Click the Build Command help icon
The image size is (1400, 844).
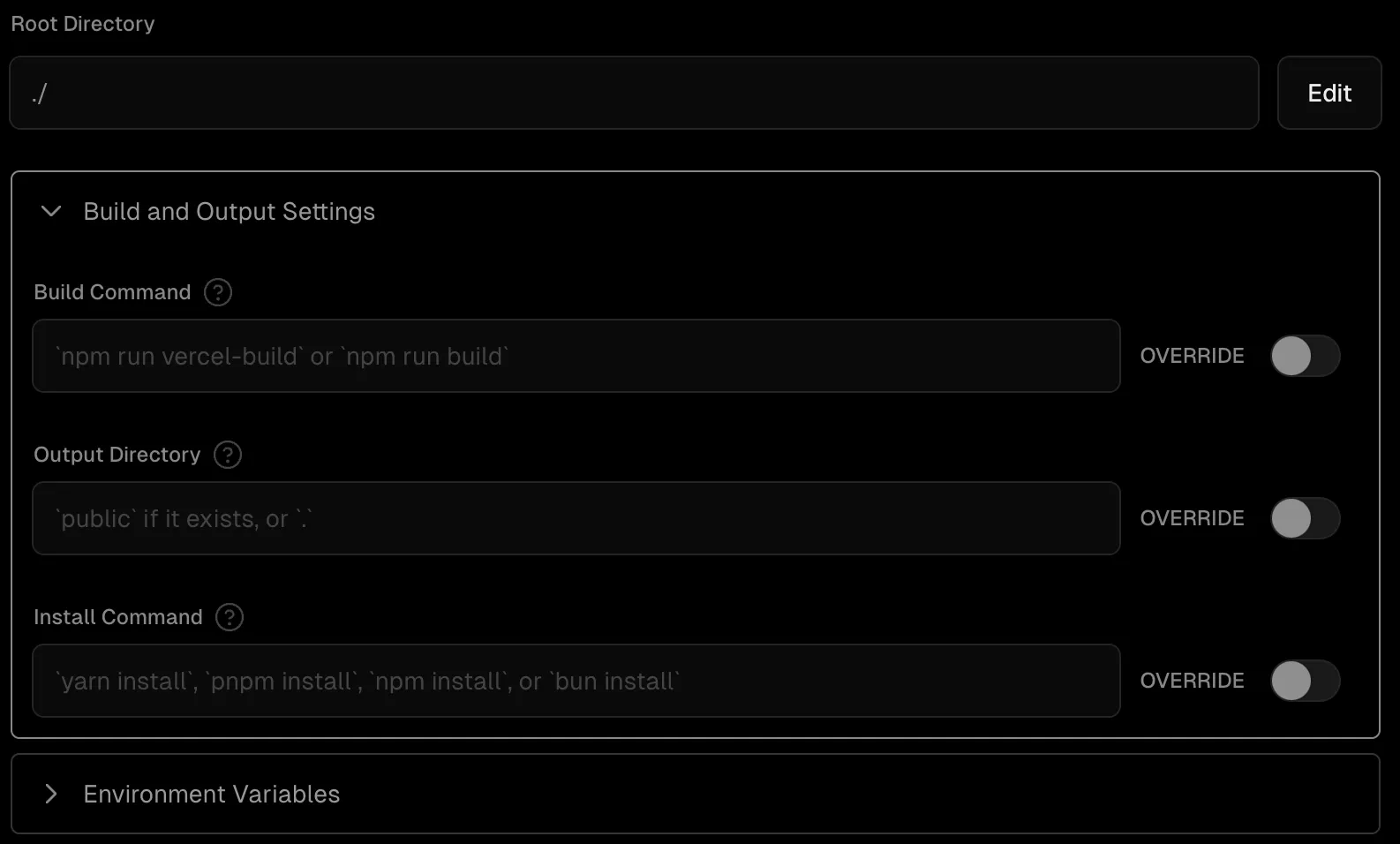pos(218,292)
